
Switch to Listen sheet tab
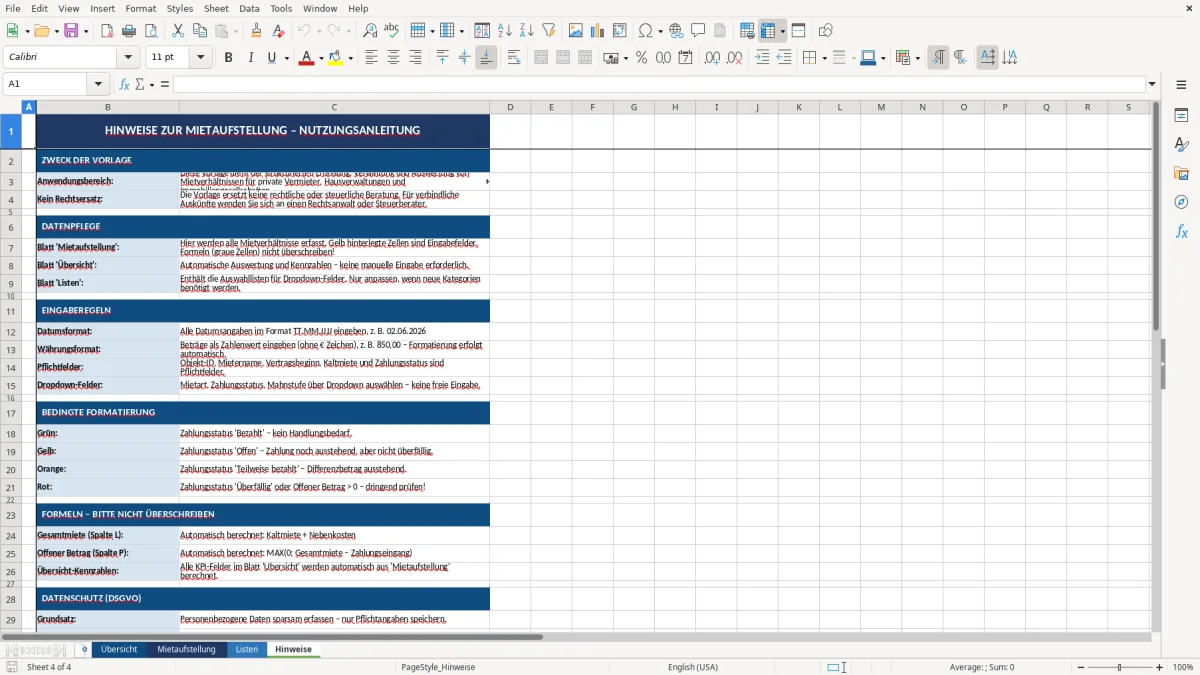tap(247, 649)
